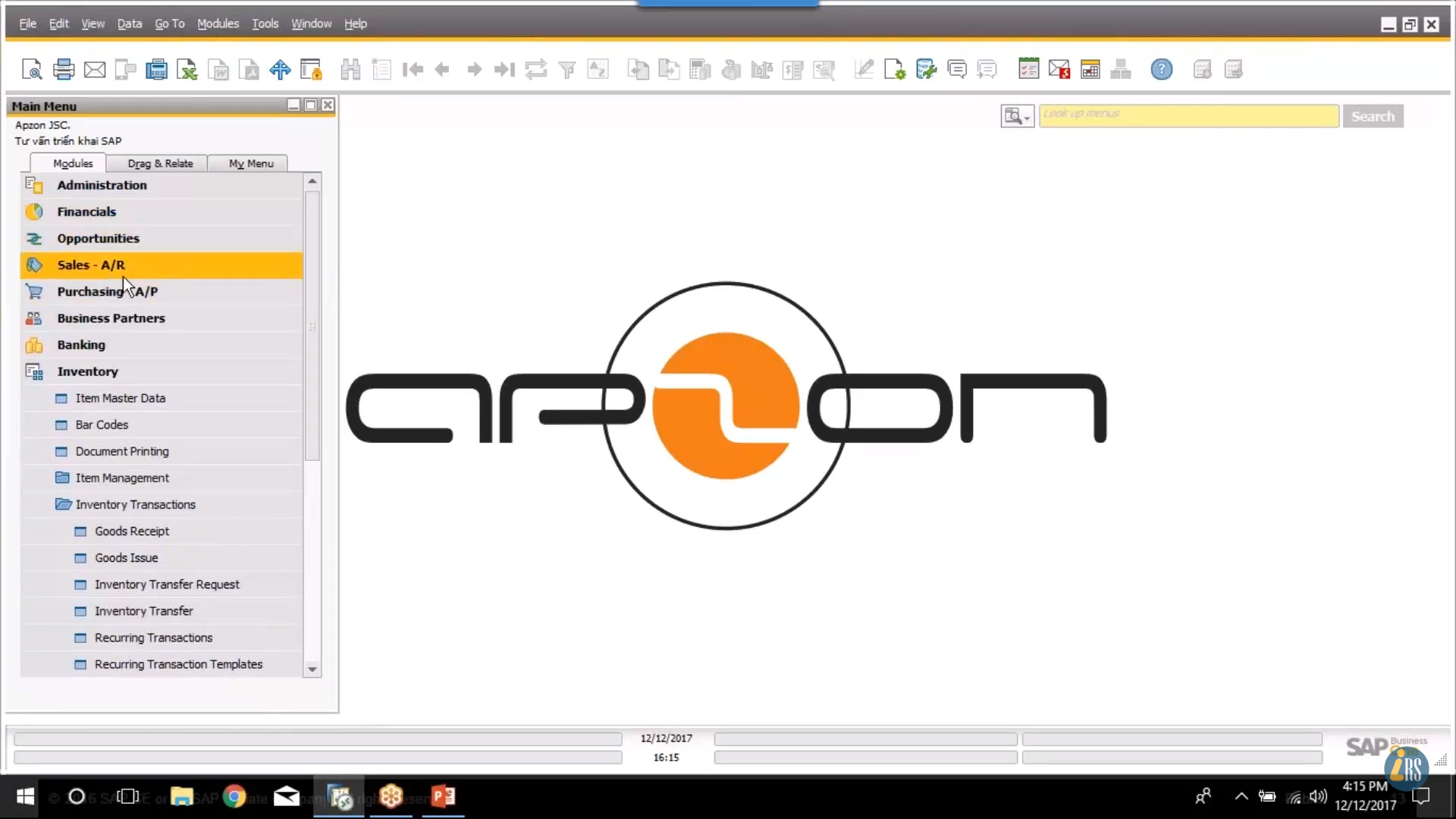
Task: Open the Data menu
Action: click(x=130, y=24)
